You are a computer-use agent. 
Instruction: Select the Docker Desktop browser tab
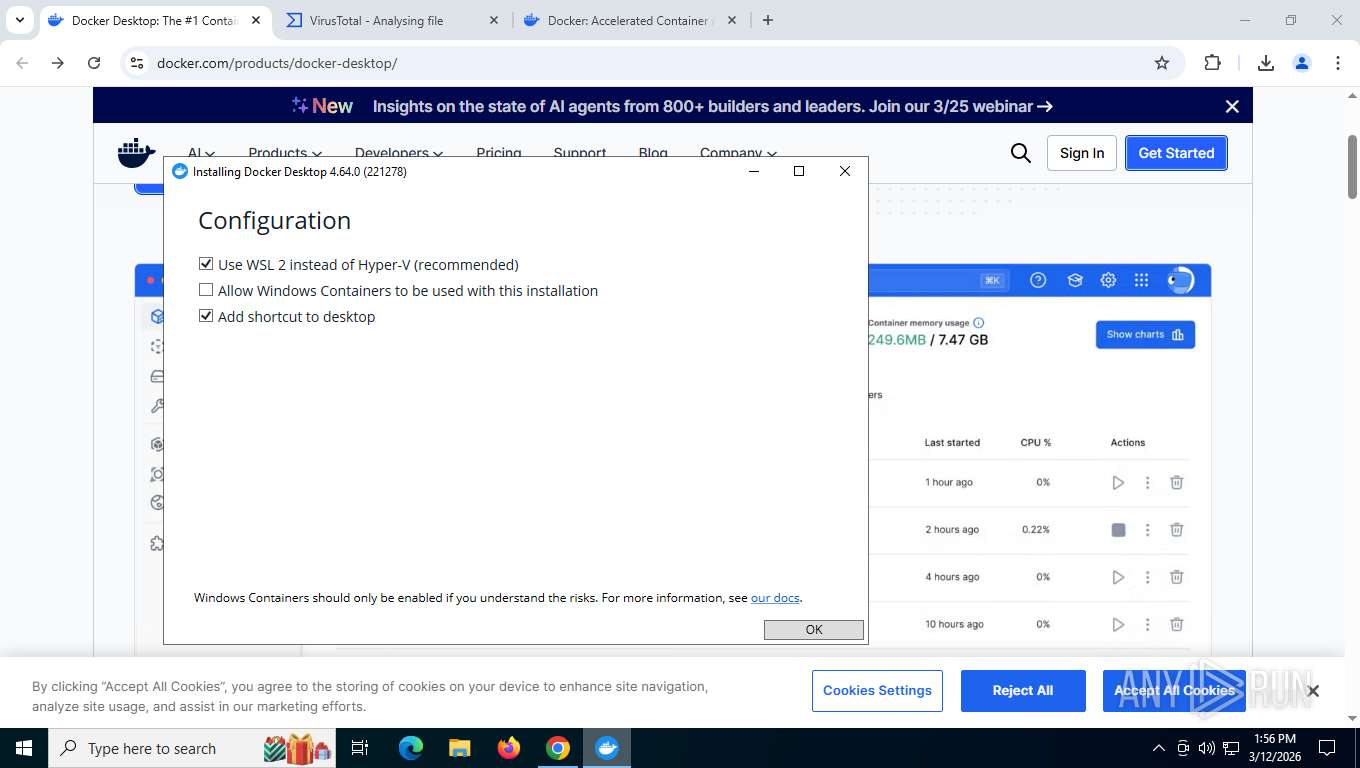[x=153, y=20]
